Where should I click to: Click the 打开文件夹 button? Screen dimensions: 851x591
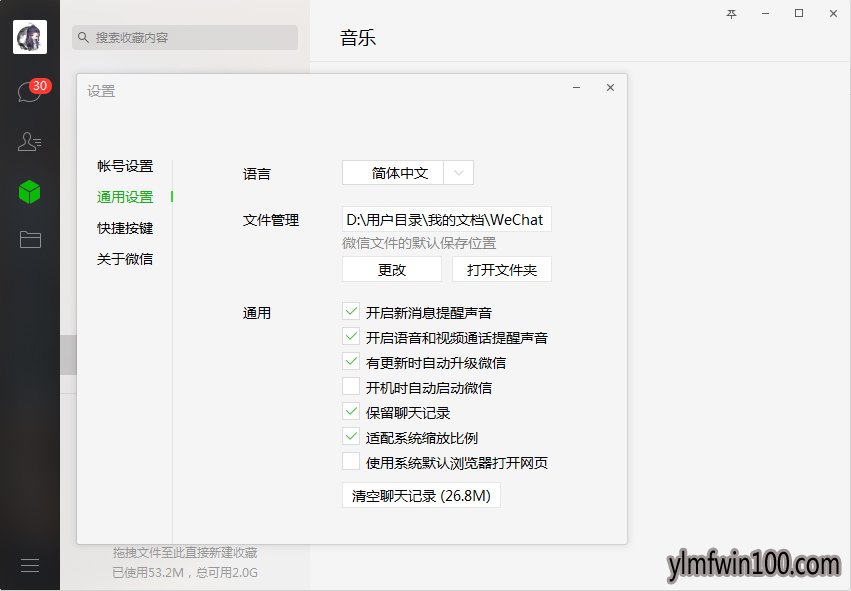(x=501, y=270)
